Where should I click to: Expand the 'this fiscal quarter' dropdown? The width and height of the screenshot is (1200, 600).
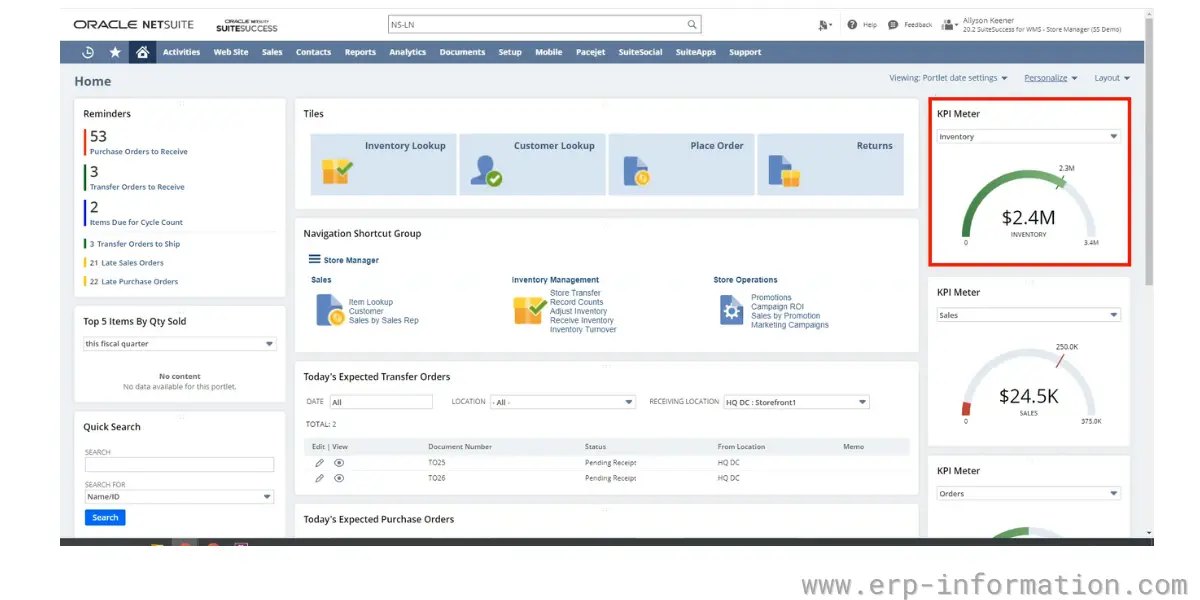(x=179, y=344)
